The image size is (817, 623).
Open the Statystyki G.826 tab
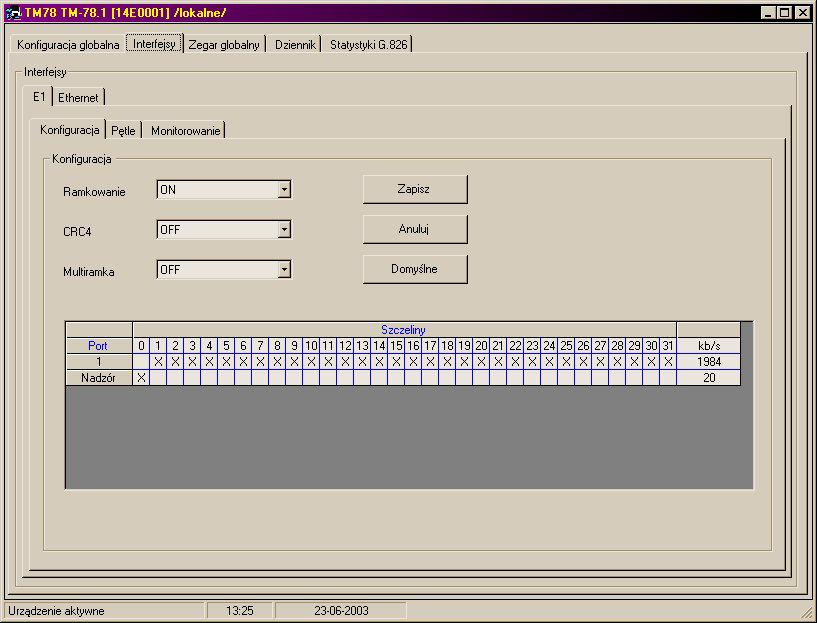click(x=368, y=45)
